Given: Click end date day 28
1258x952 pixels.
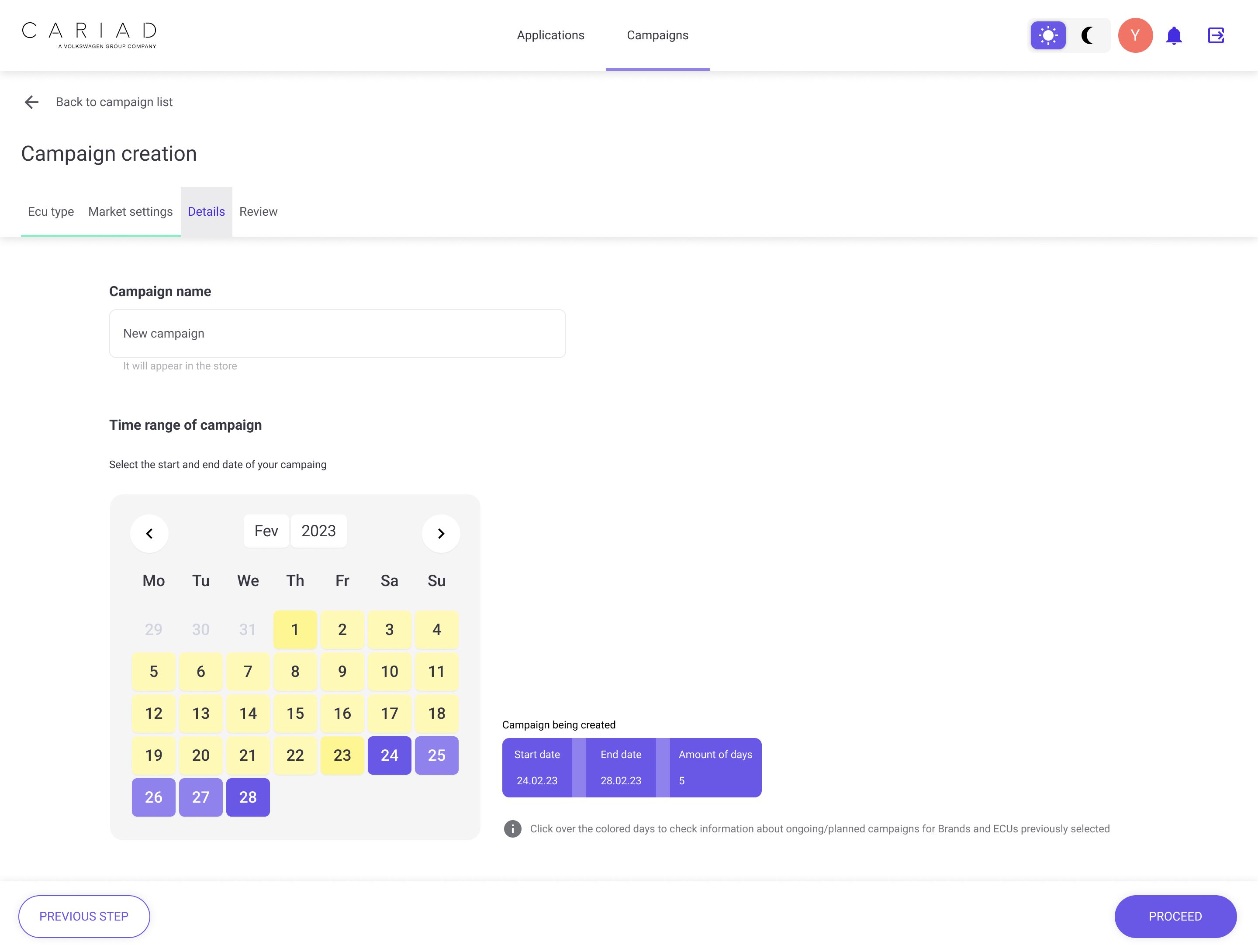Looking at the screenshot, I should pos(248,797).
